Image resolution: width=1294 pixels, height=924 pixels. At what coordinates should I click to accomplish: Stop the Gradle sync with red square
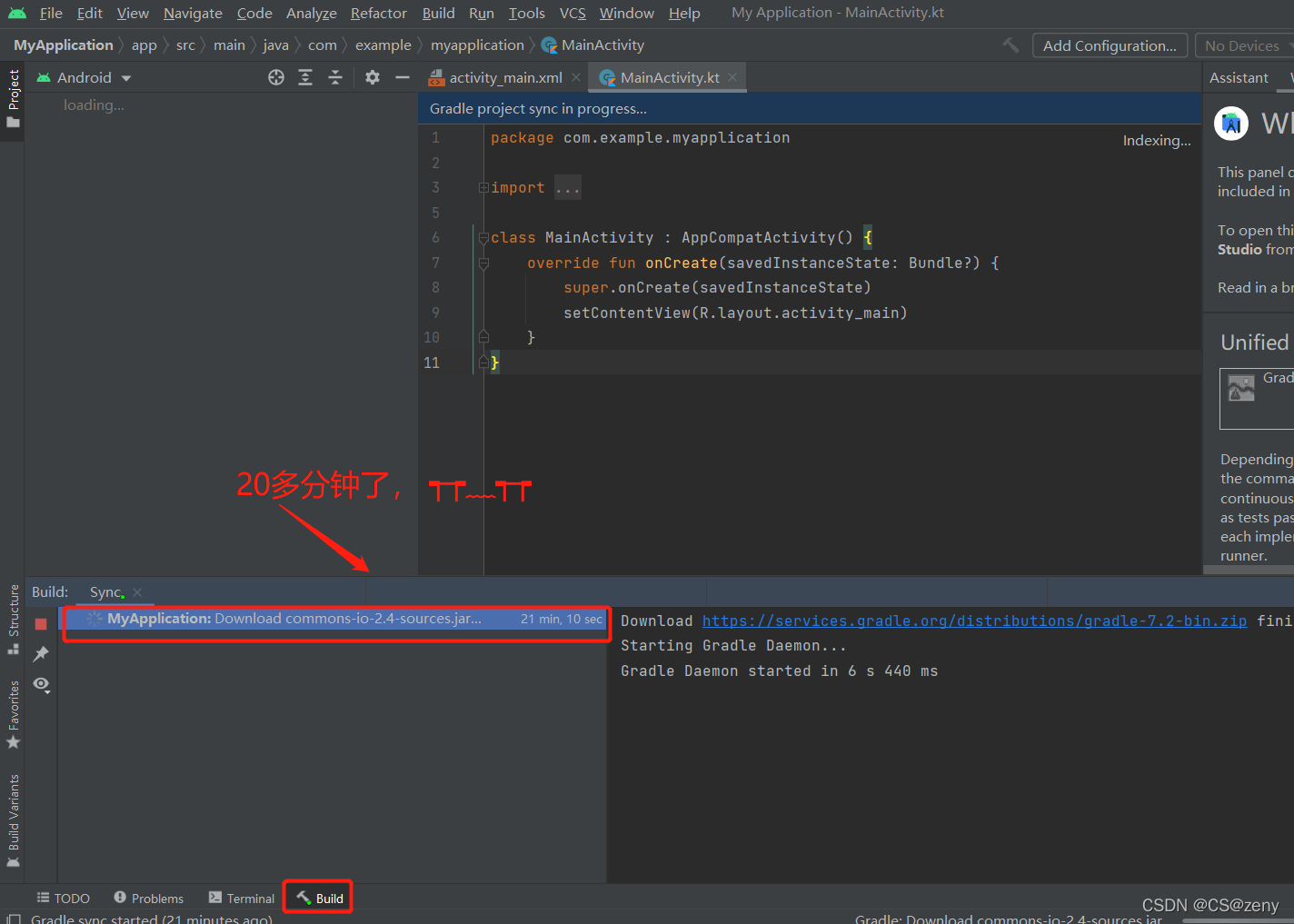41,624
